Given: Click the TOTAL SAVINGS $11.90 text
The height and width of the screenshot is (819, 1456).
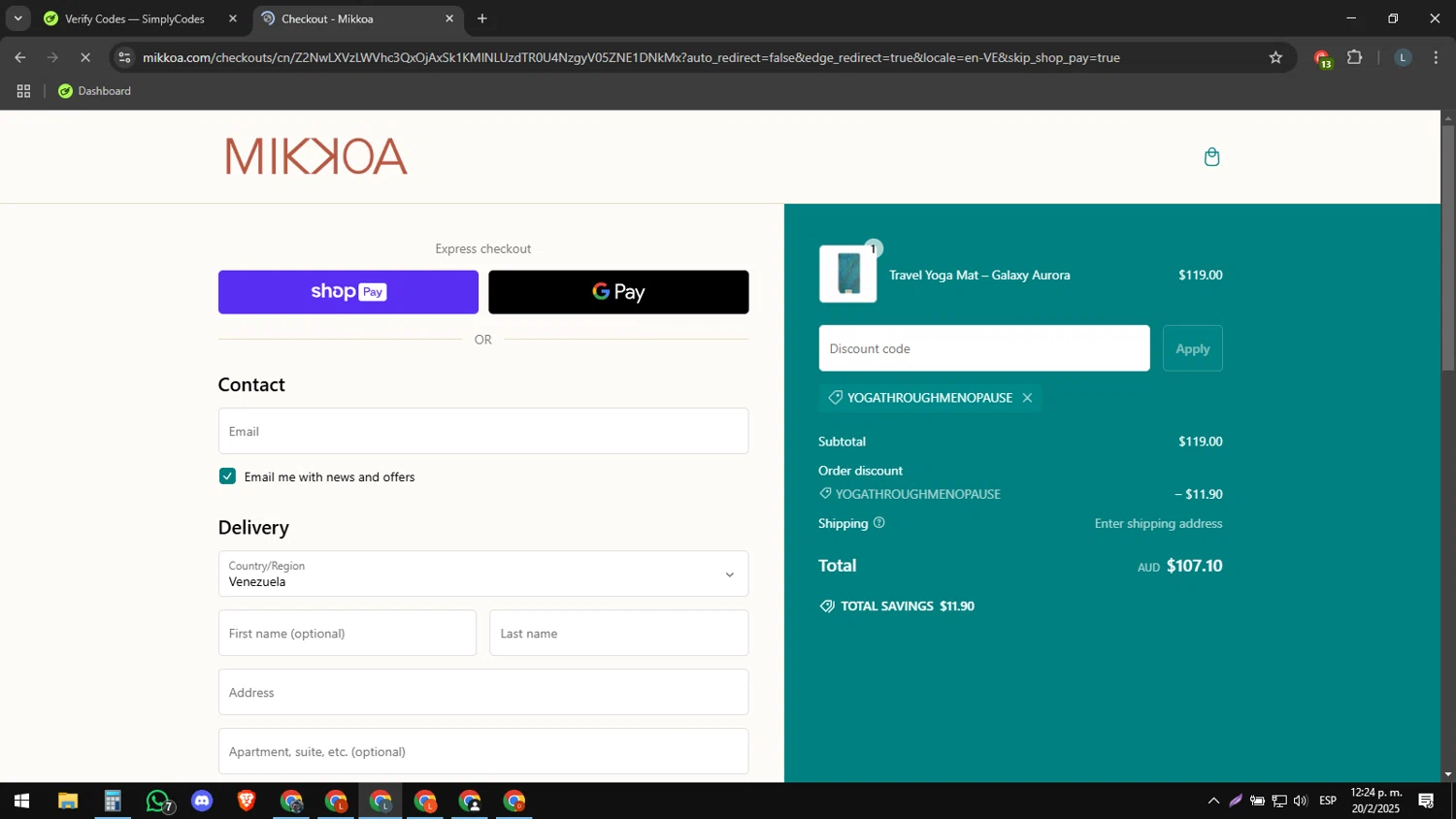Looking at the screenshot, I should pyautogui.click(x=907, y=606).
